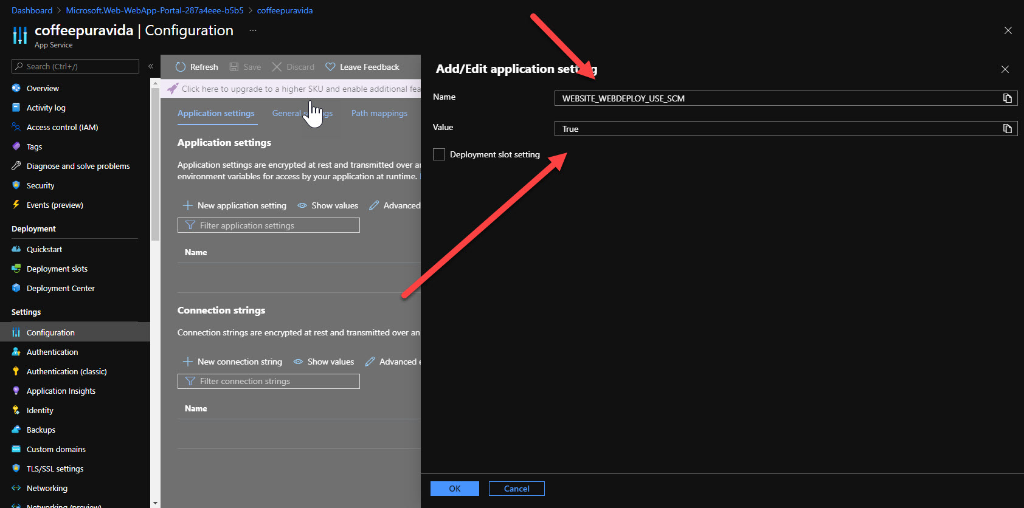The image size is (1024, 508).
Task: Toggle the Deployment slot setting checkbox
Action: (439, 155)
